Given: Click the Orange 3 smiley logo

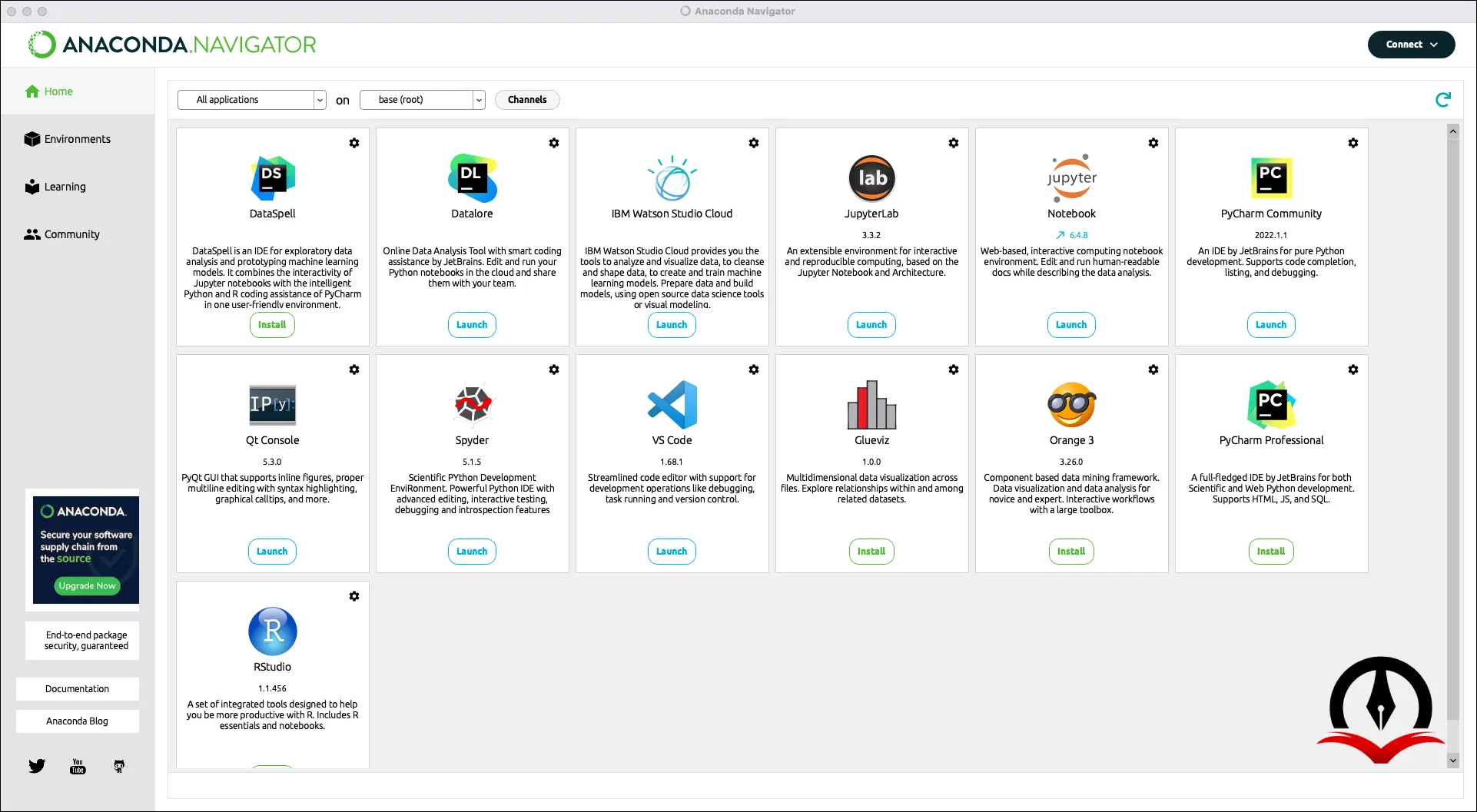Looking at the screenshot, I should tap(1072, 405).
